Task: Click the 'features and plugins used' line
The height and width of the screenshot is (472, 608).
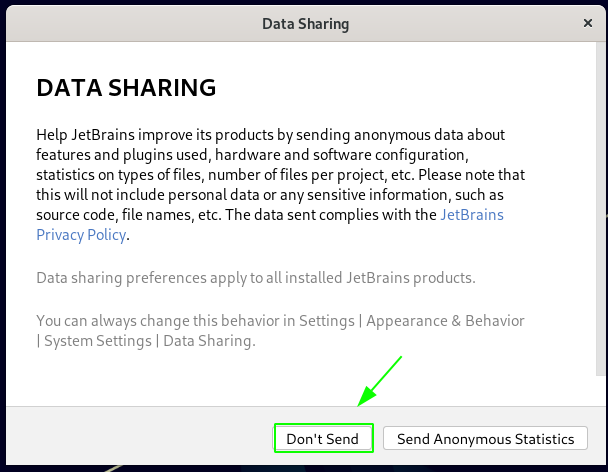Action: (x=251, y=154)
